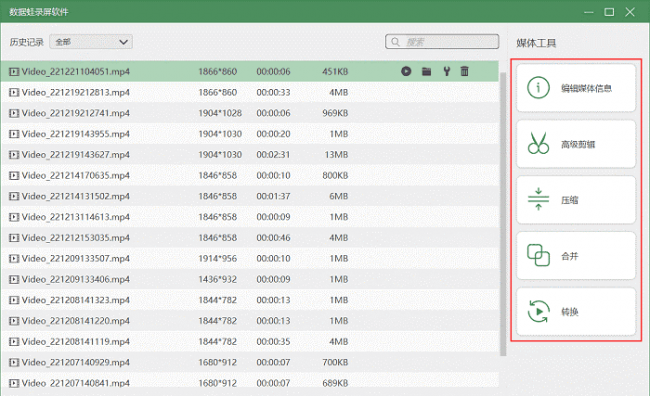Click resolution 1436*932 of Video_221209133406.mp4
This screenshot has height=396, width=650.
pyautogui.click(x=218, y=279)
